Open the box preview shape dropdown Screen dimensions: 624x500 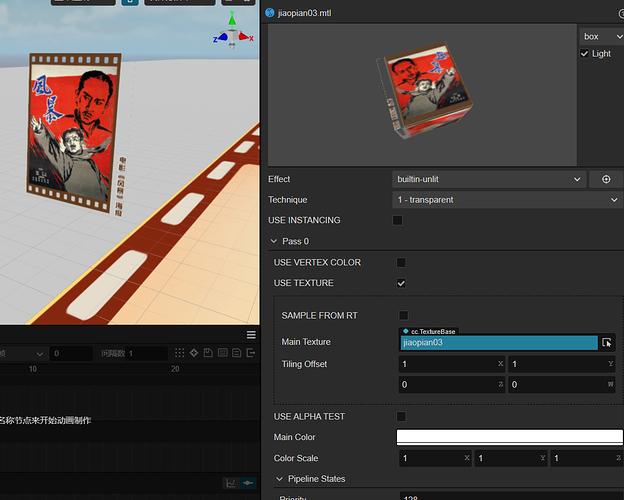tap(601, 36)
